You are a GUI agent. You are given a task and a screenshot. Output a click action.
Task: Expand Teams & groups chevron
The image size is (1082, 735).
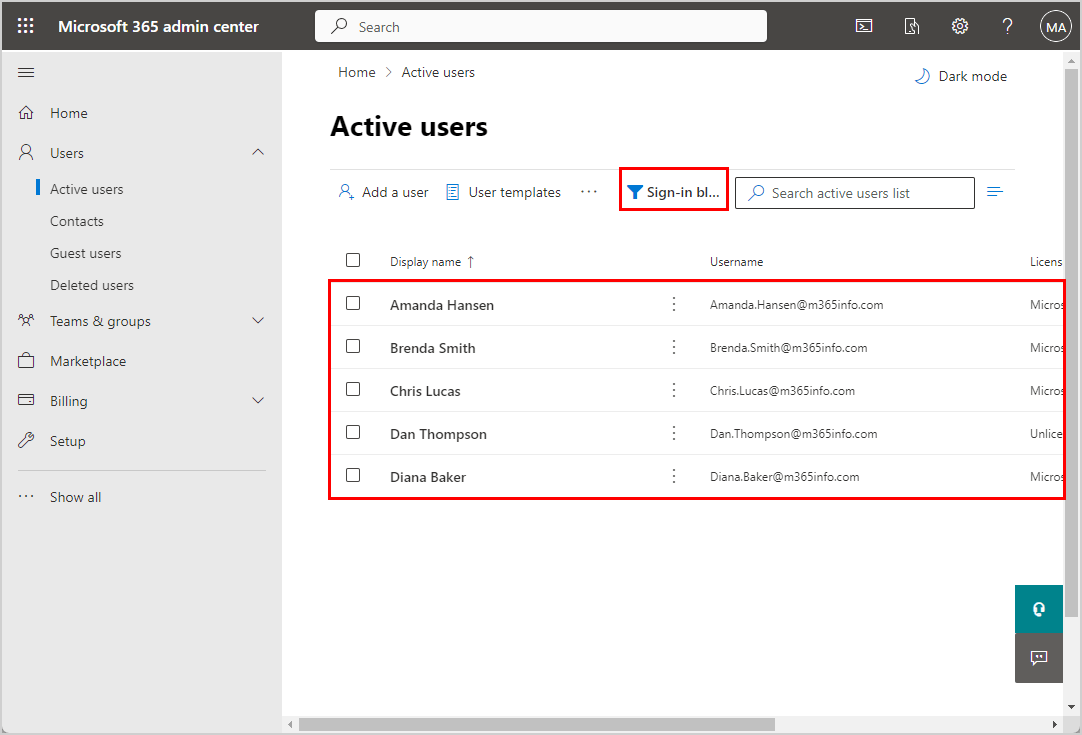[x=258, y=320]
